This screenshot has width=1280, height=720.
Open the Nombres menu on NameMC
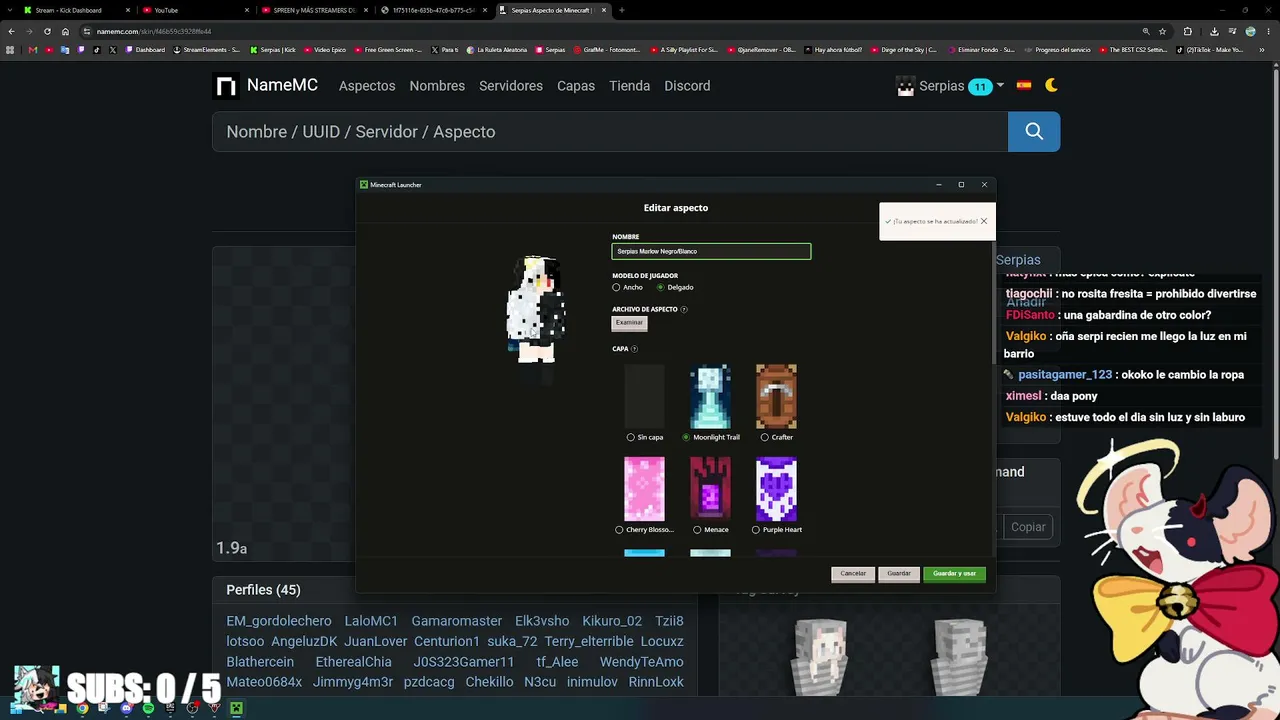click(x=437, y=86)
